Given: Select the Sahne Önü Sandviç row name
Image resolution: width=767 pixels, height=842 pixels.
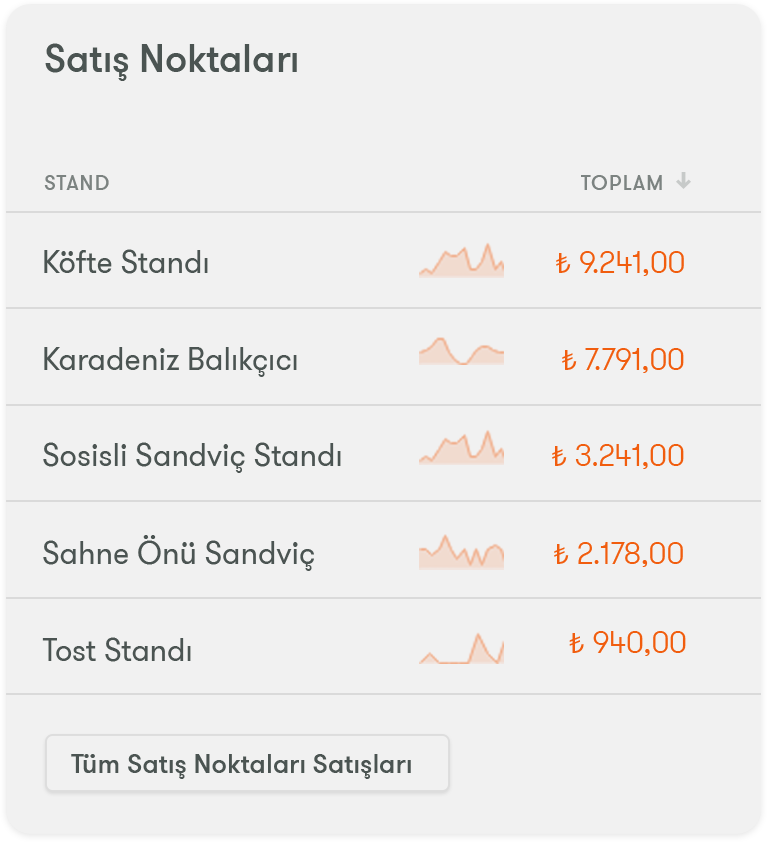Looking at the screenshot, I should pos(178,553).
